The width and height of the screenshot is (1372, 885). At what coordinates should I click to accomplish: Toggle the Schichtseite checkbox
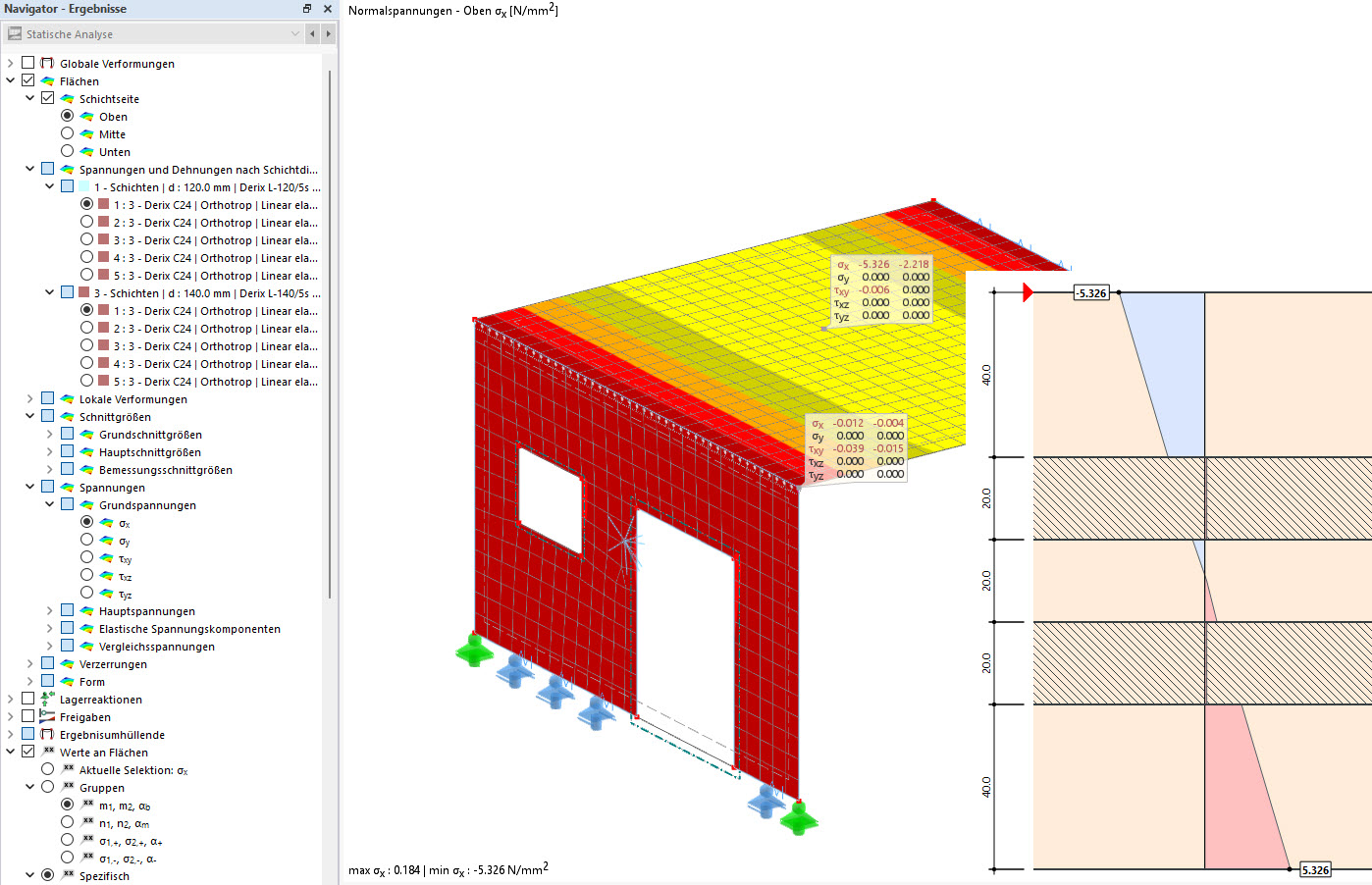tap(47, 98)
